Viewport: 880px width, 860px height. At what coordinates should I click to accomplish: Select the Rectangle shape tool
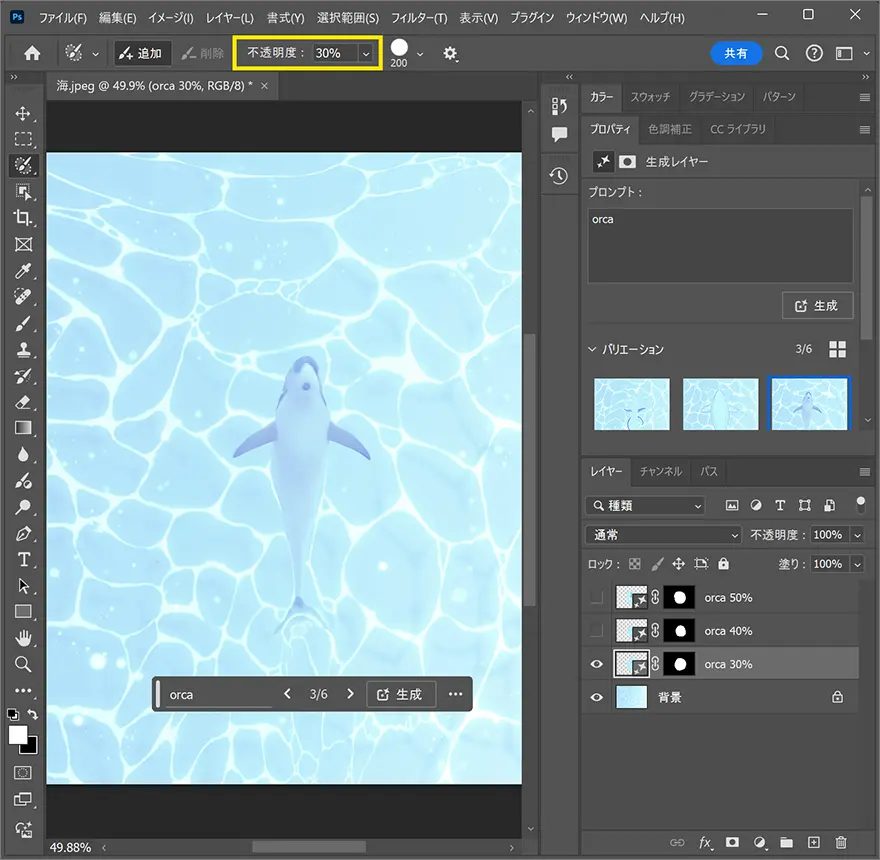(x=23, y=611)
